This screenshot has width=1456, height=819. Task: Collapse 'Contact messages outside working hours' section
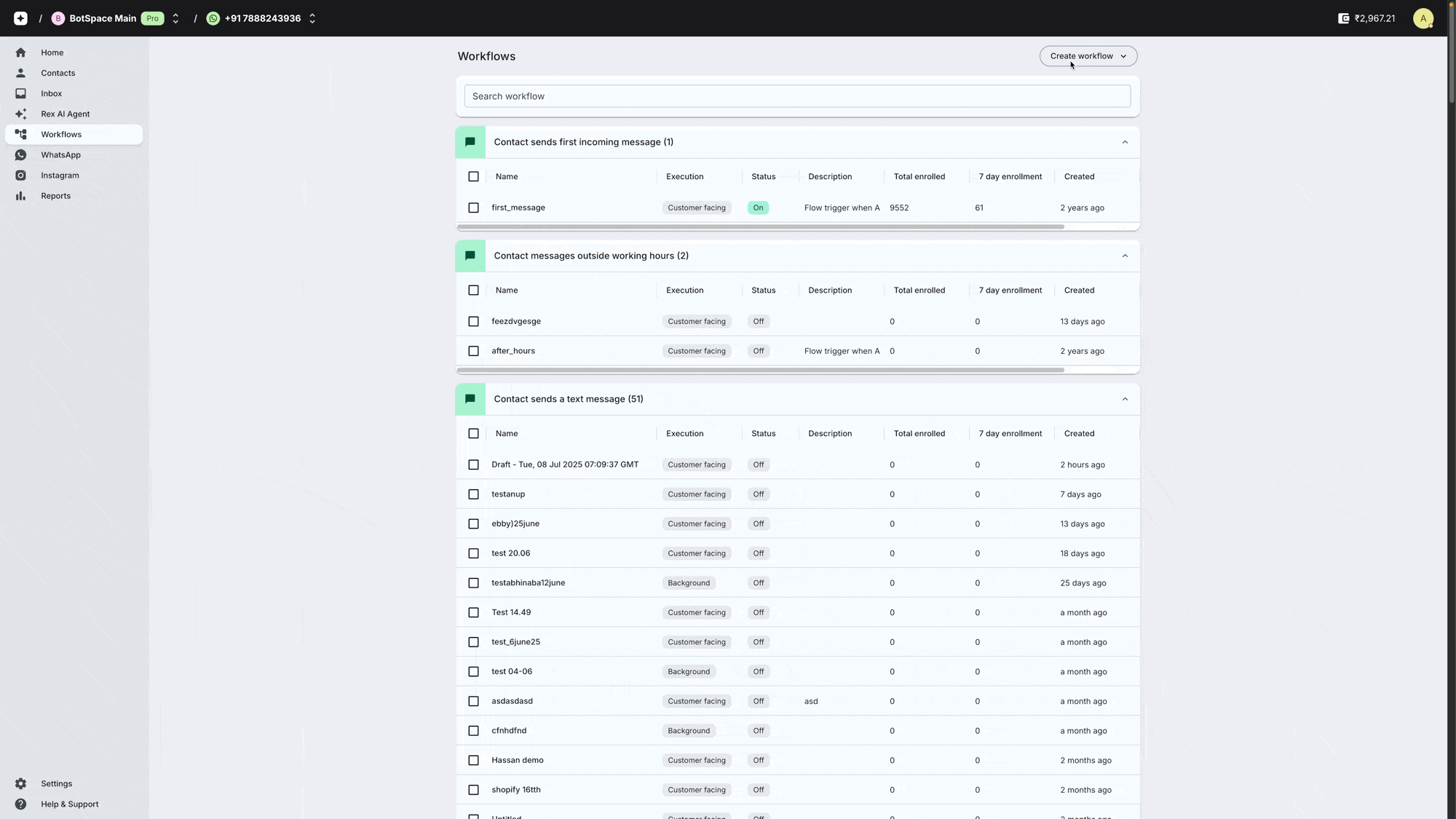(x=1125, y=256)
